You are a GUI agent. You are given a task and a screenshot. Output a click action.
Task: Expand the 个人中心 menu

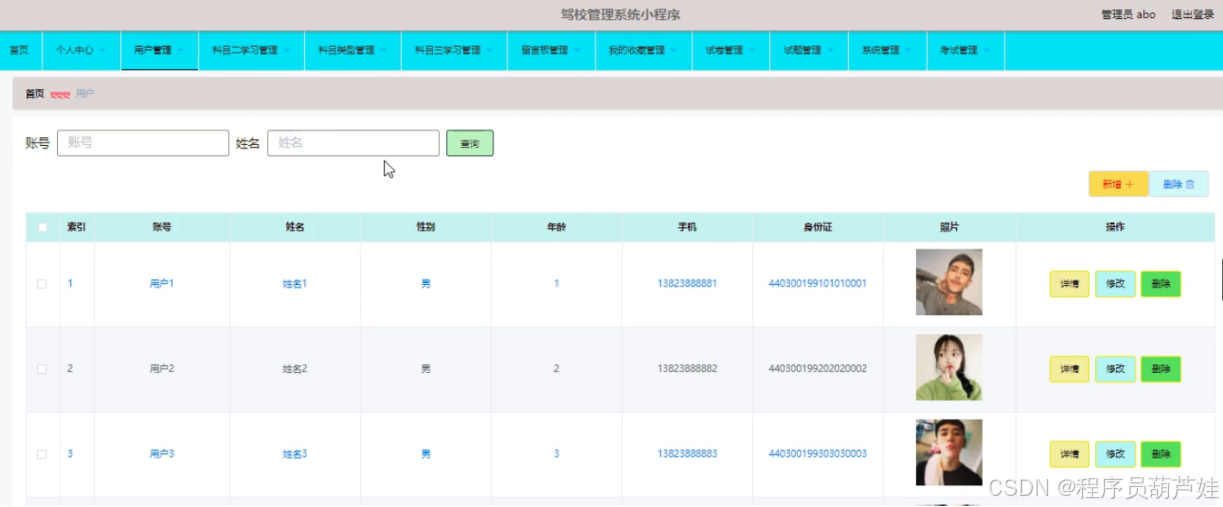tap(82, 50)
